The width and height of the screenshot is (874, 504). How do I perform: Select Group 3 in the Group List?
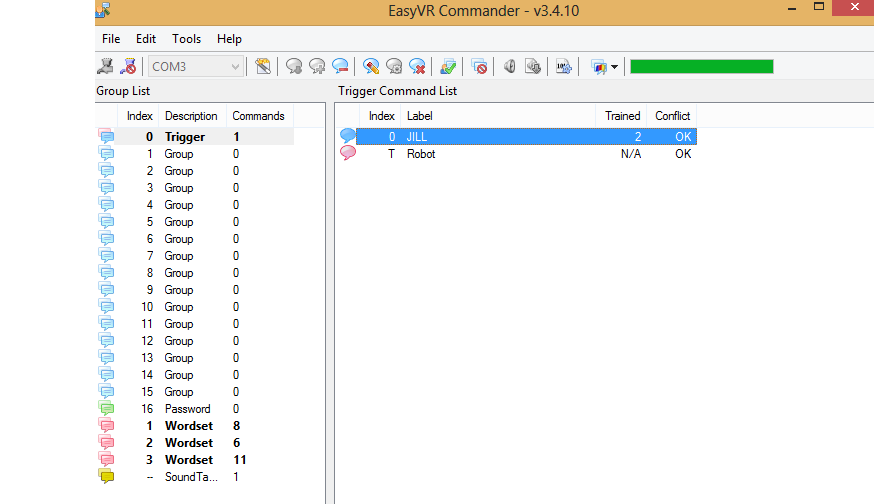pos(195,188)
